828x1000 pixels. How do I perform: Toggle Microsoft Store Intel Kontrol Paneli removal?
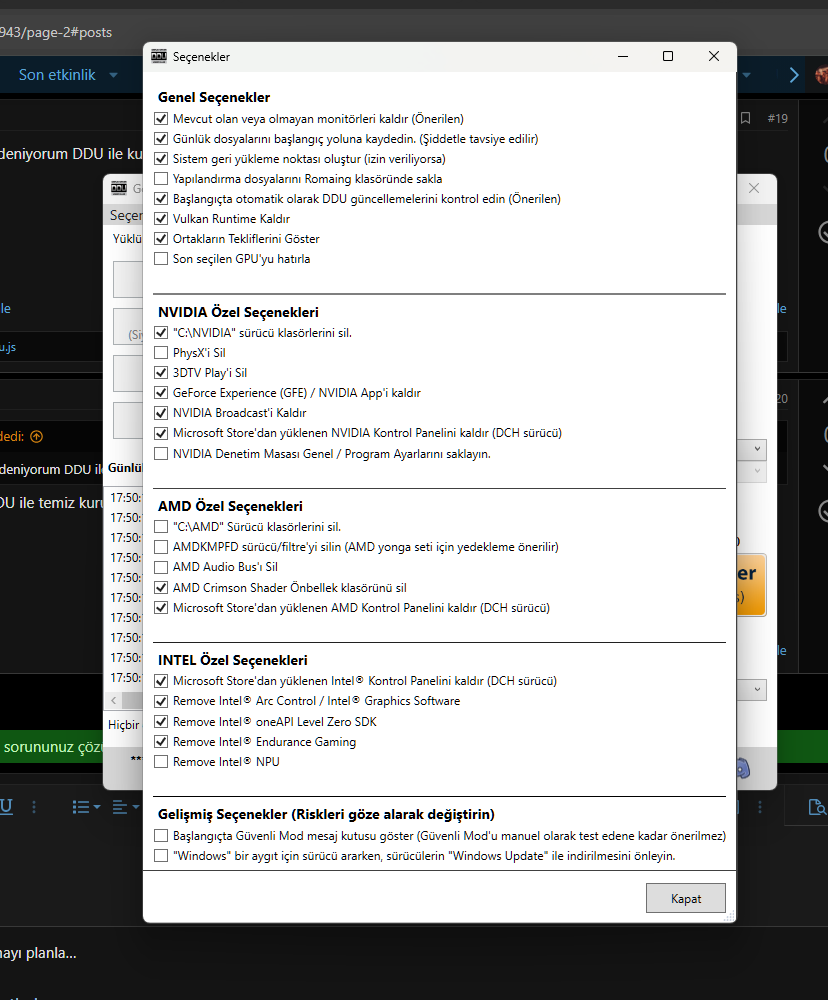coord(161,680)
